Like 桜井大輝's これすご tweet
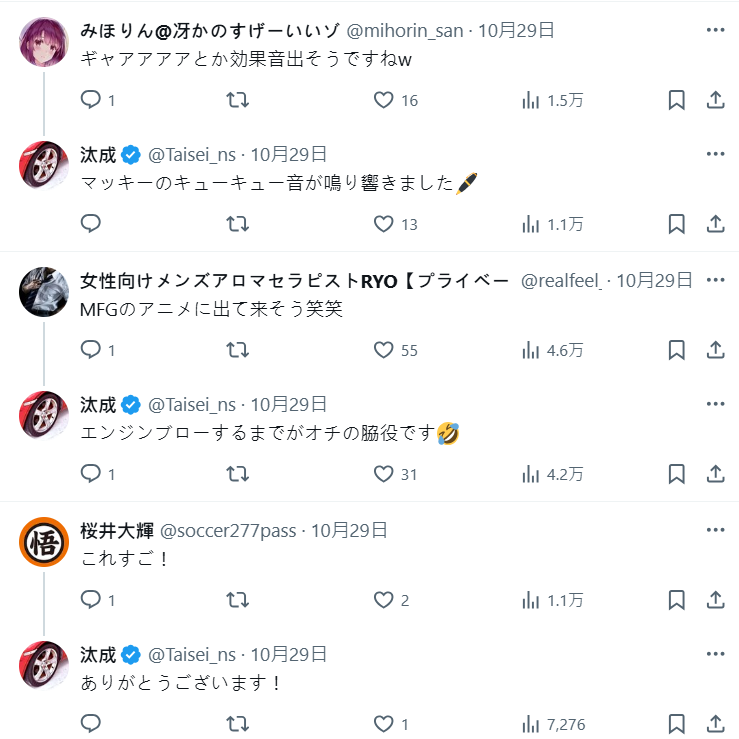 click(x=384, y=600)
